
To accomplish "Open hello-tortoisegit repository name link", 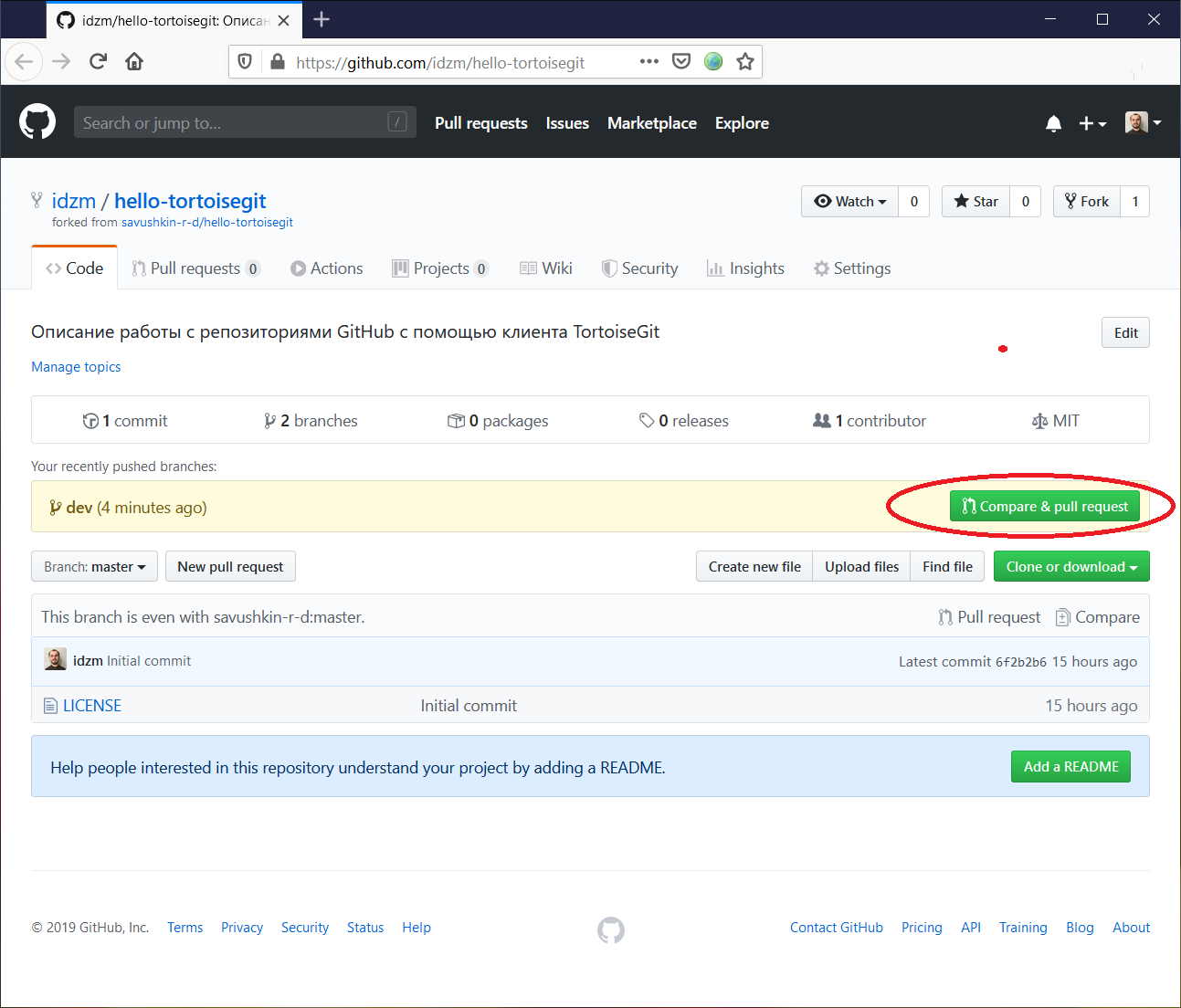I will [190, 201].
